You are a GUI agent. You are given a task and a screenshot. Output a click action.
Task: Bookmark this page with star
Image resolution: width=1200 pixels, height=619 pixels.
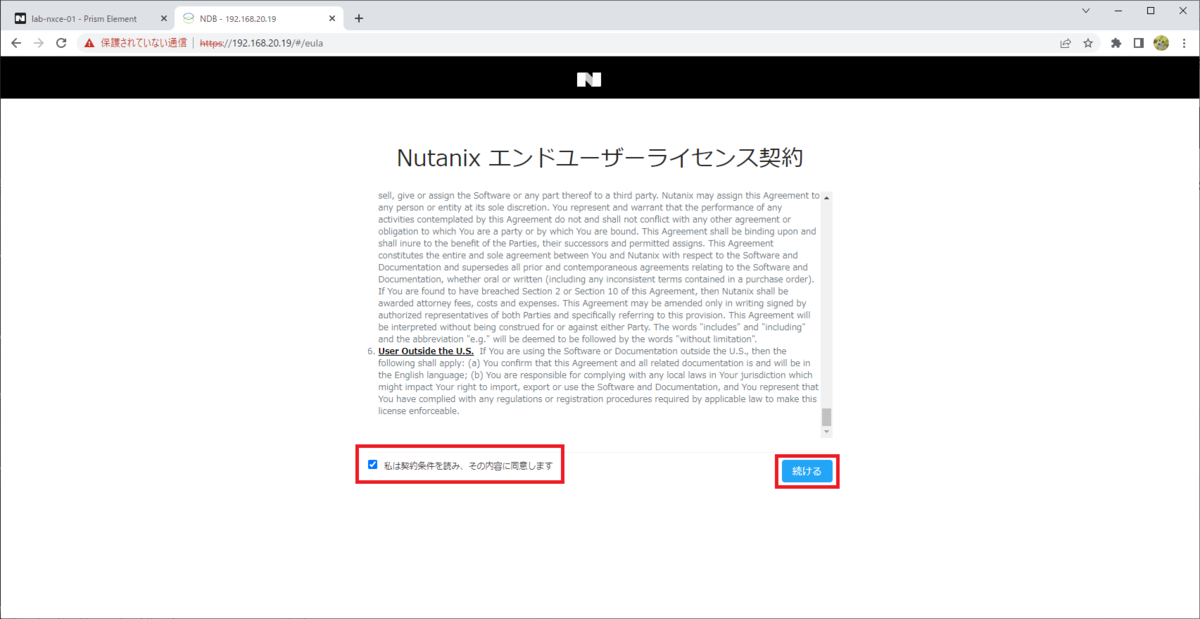[x=1088, y=43]
